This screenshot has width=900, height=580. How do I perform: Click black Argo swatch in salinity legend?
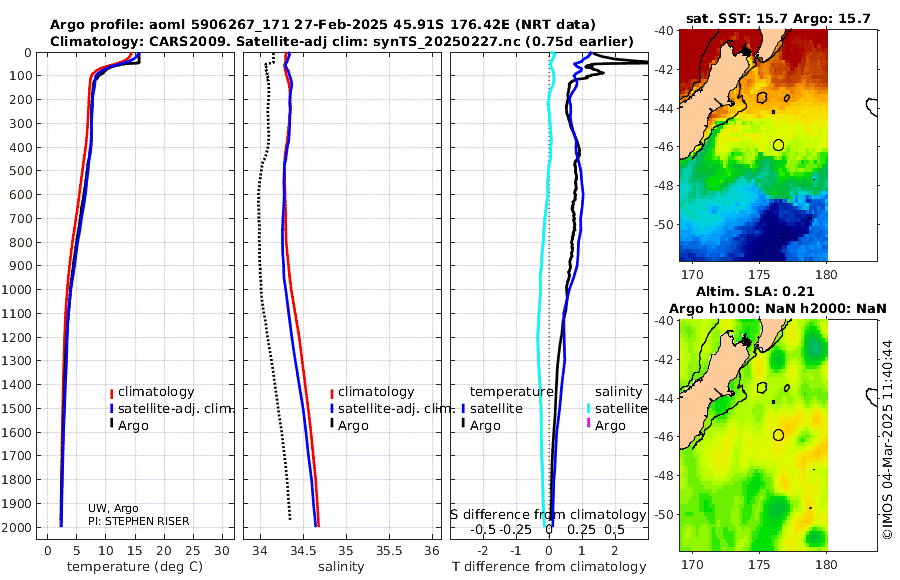point(332,423)
